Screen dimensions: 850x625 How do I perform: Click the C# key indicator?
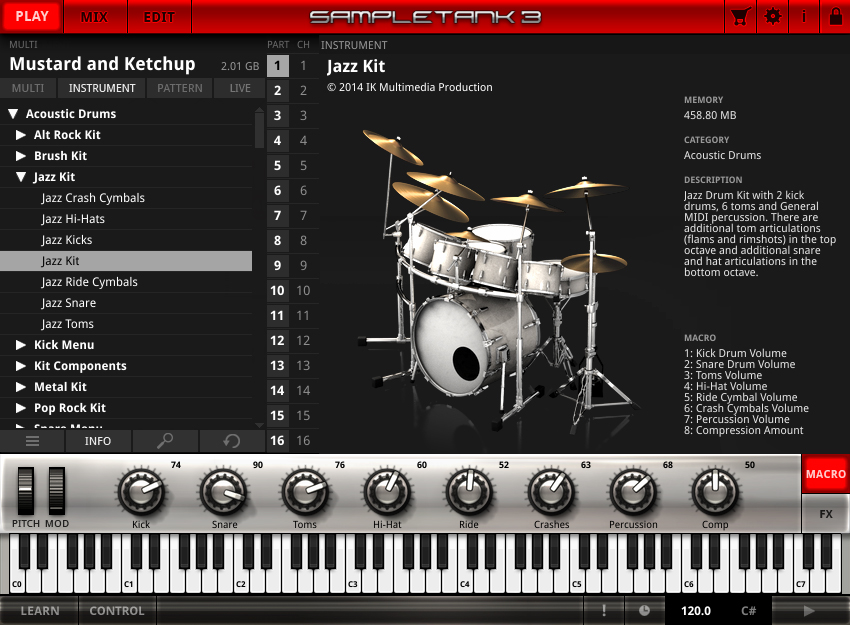click(x=748, y=610)
